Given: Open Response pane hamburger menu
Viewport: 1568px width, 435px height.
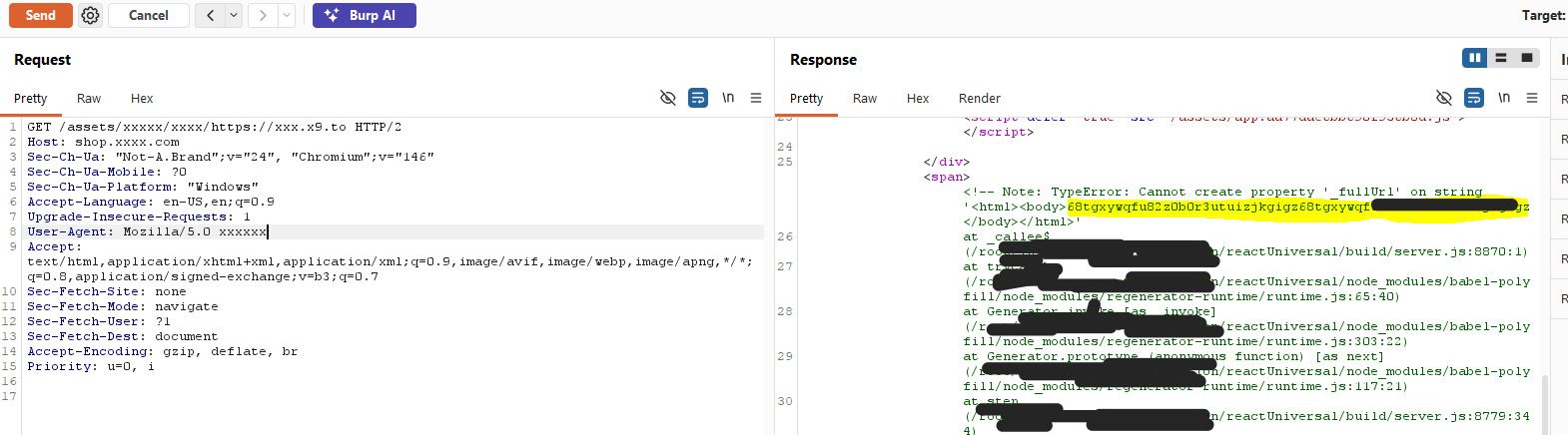Looking at the screenshot, I should [x=1532, y=98].
